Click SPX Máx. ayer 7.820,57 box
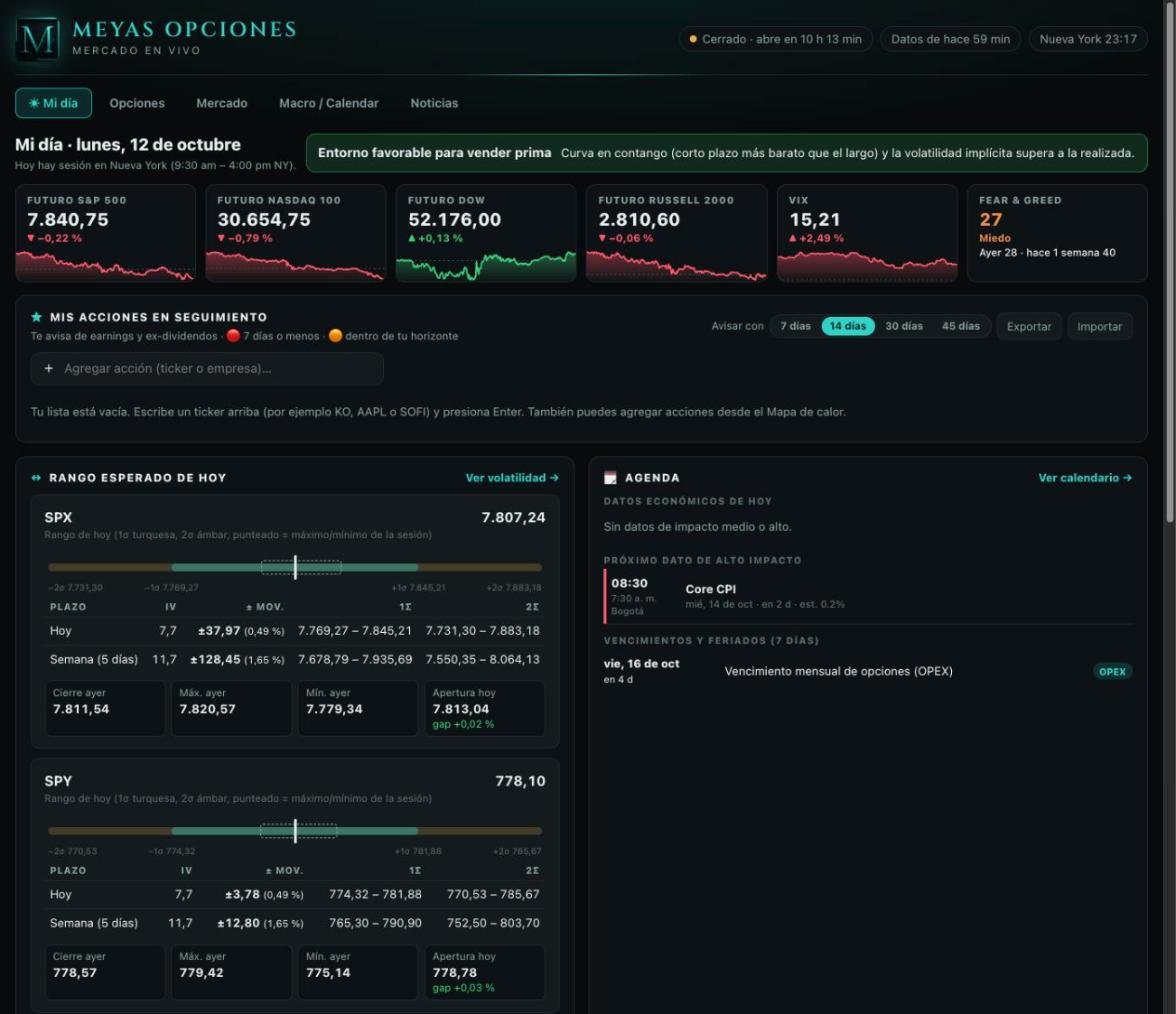The height and width of the screenshot is (1014, 1176). point(232,708)
